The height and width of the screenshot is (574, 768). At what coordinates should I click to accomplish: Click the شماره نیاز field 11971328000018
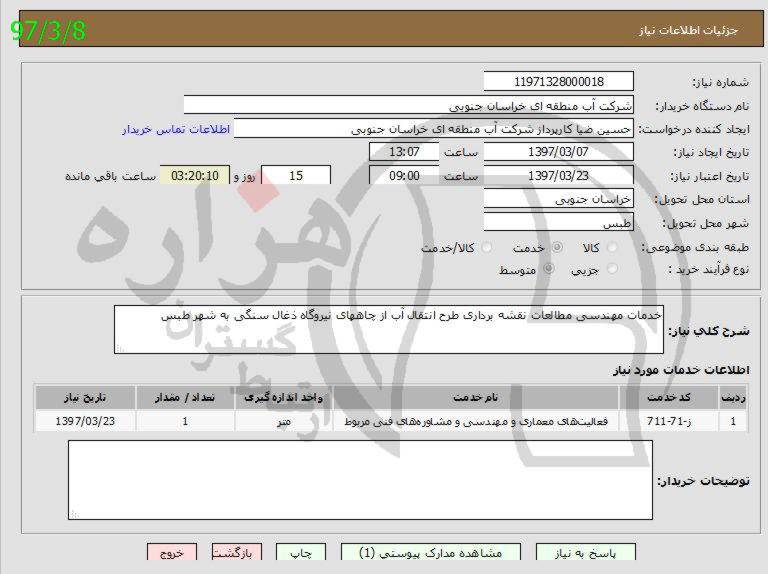(x=558, y=81)
